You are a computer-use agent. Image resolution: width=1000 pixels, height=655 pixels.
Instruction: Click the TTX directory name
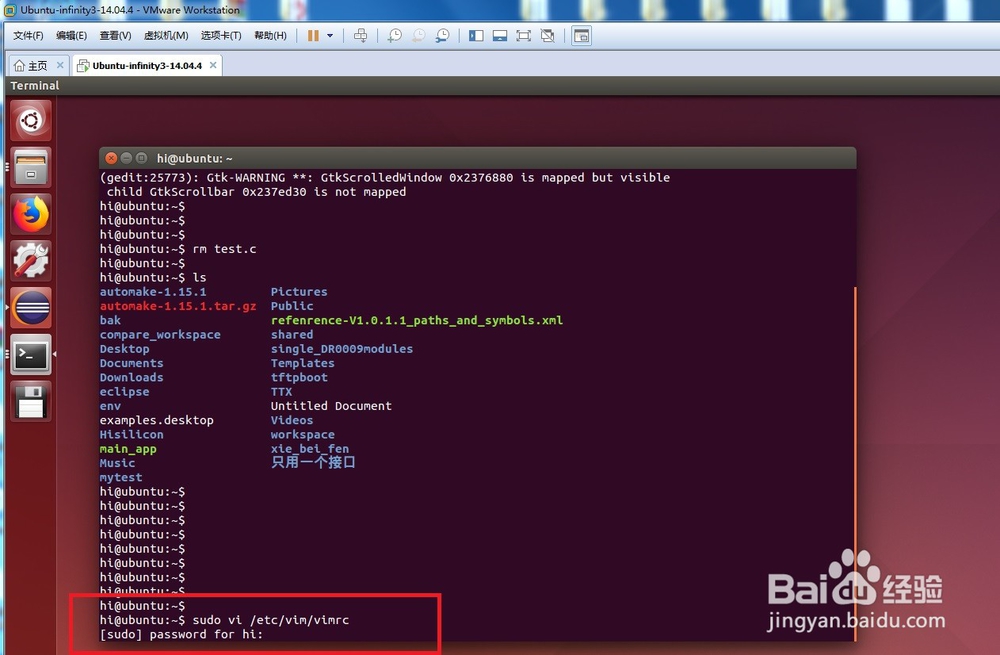pyautogui.click(x=281, y=392)
